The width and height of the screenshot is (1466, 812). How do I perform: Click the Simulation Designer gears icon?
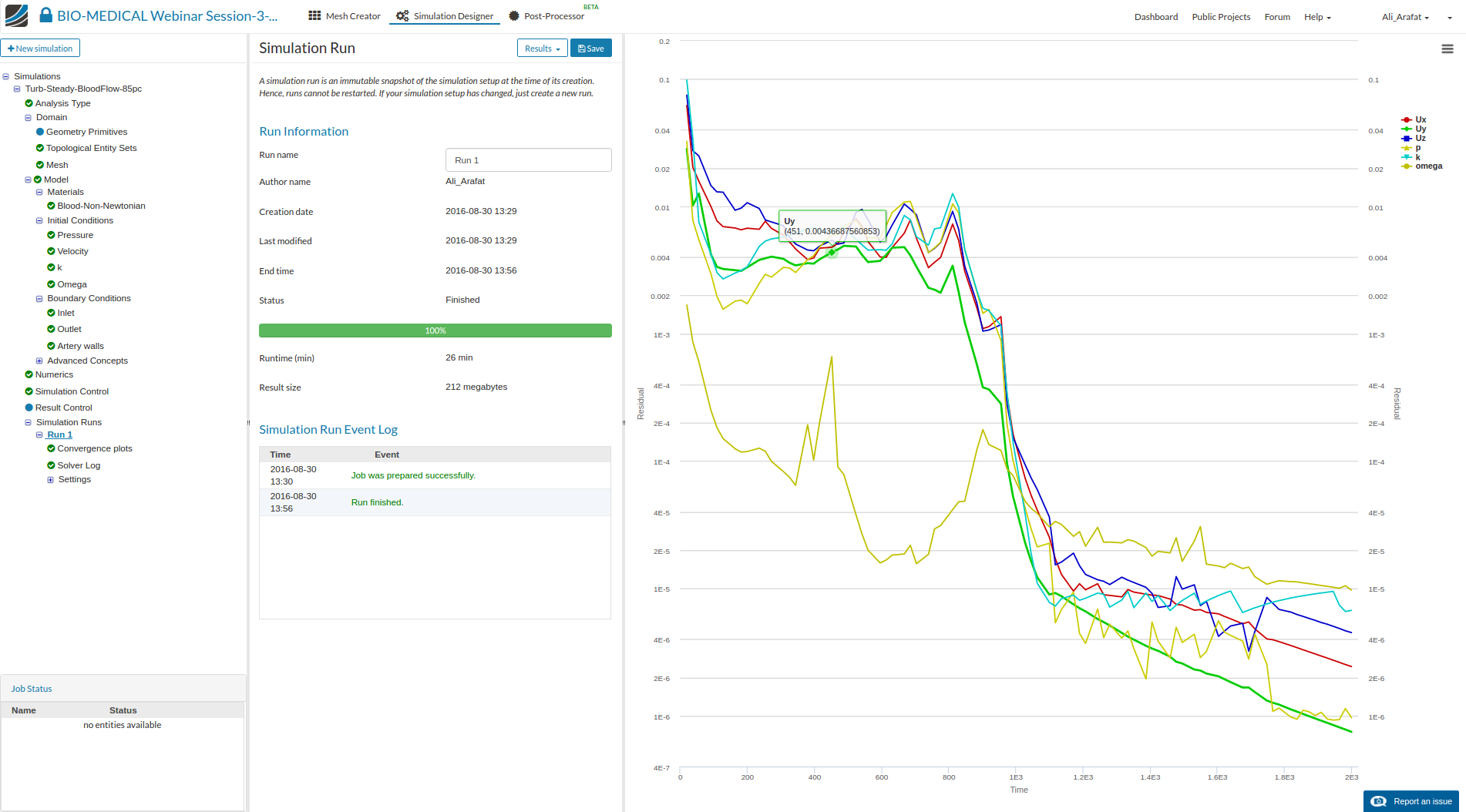coord(402,15)
